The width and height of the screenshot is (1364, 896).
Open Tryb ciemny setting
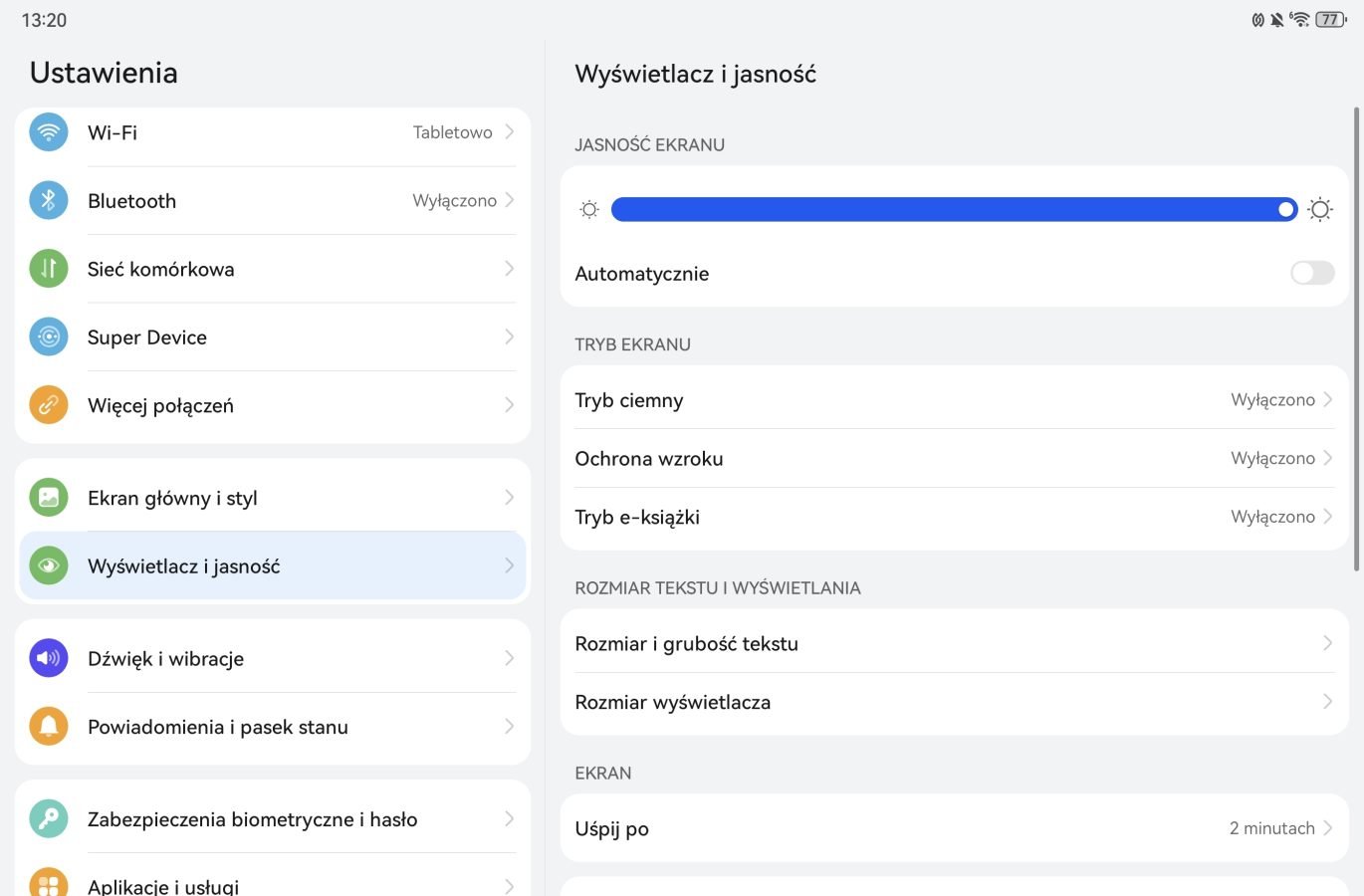coord(955,399)
